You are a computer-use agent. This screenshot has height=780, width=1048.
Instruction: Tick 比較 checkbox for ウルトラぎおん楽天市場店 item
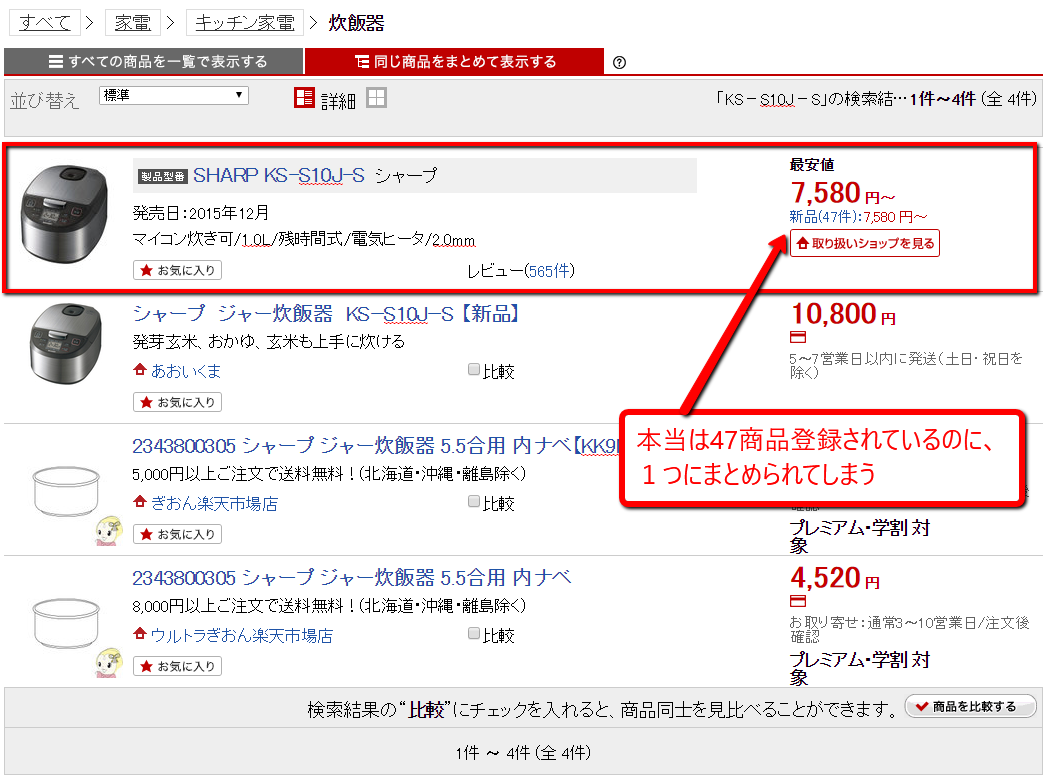474,633
